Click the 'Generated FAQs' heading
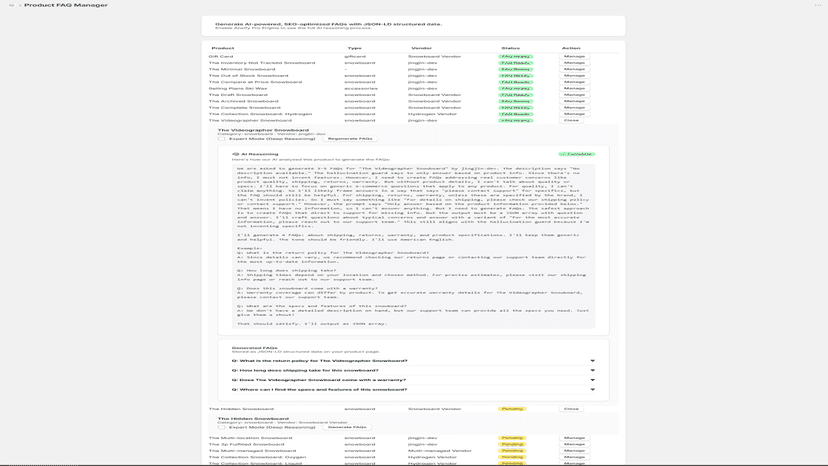The height and width of the screenshot is (466, 828). pyautogui.click(x=255, y=348)
